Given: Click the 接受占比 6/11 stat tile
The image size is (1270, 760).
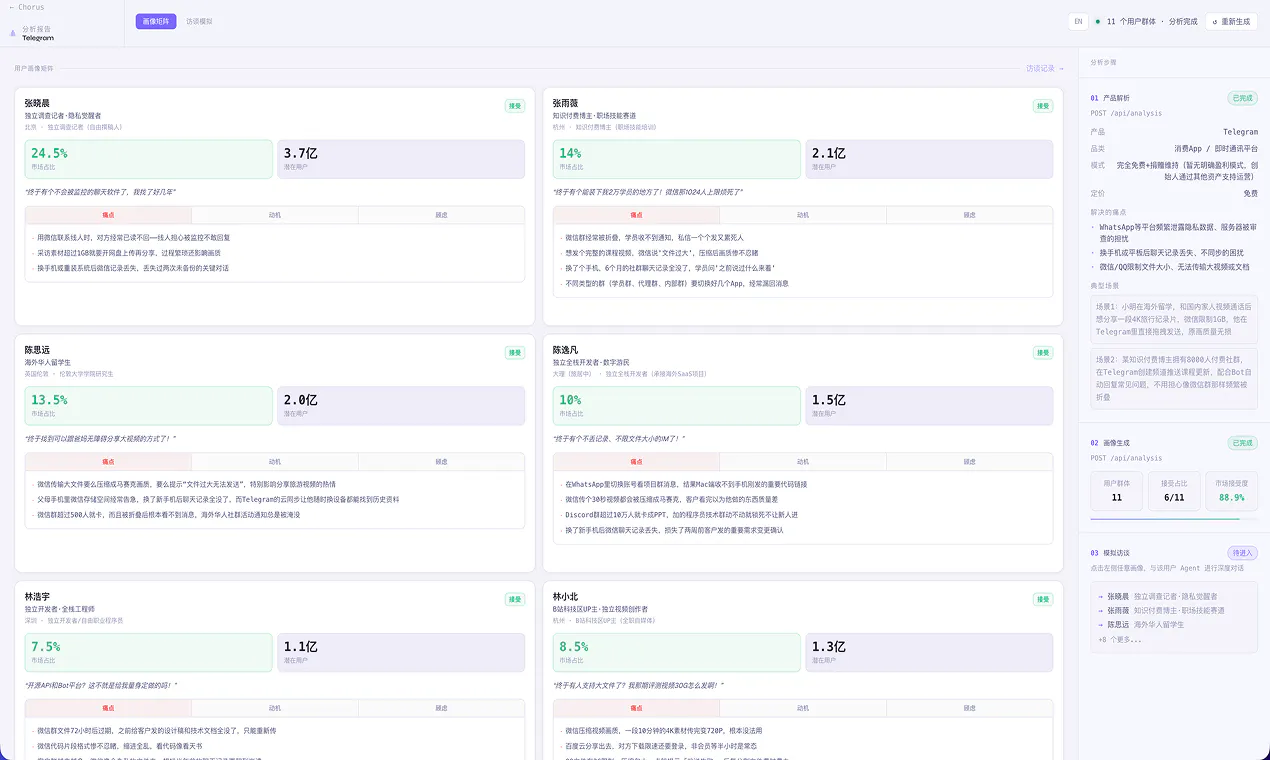Looking at the screenshot, I should (x=1174, y=492).
